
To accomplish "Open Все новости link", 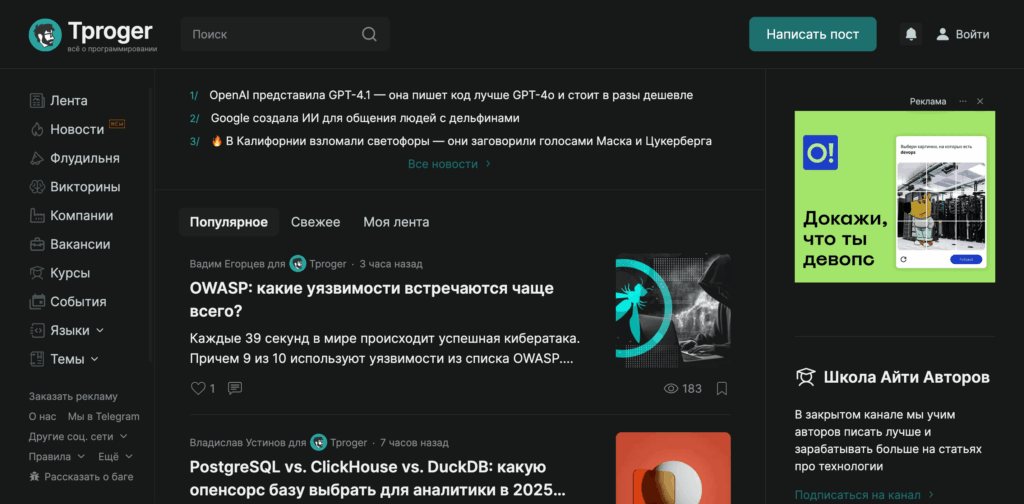I will (449, 164).
